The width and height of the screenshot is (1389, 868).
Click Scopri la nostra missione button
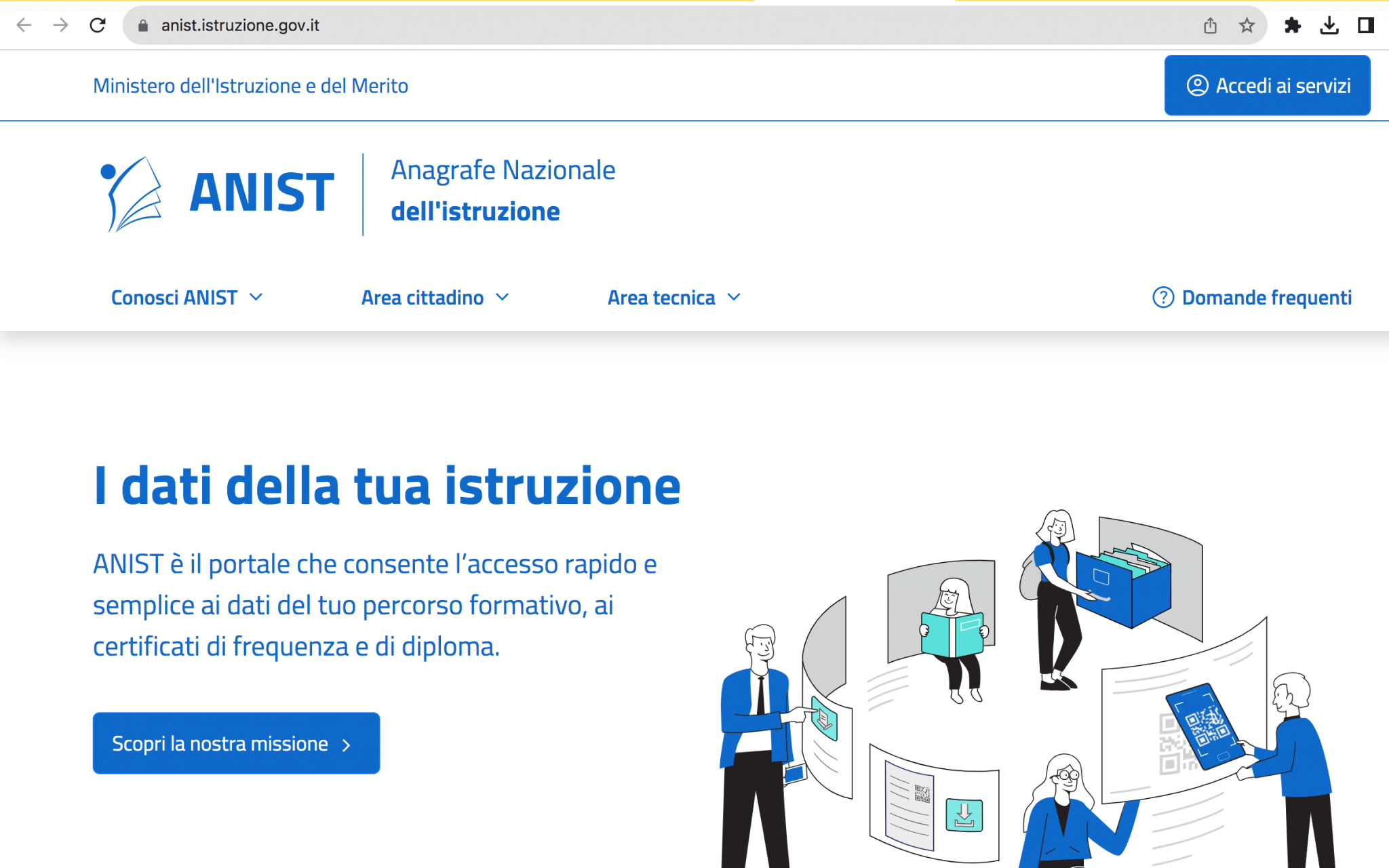click(236, 743)
